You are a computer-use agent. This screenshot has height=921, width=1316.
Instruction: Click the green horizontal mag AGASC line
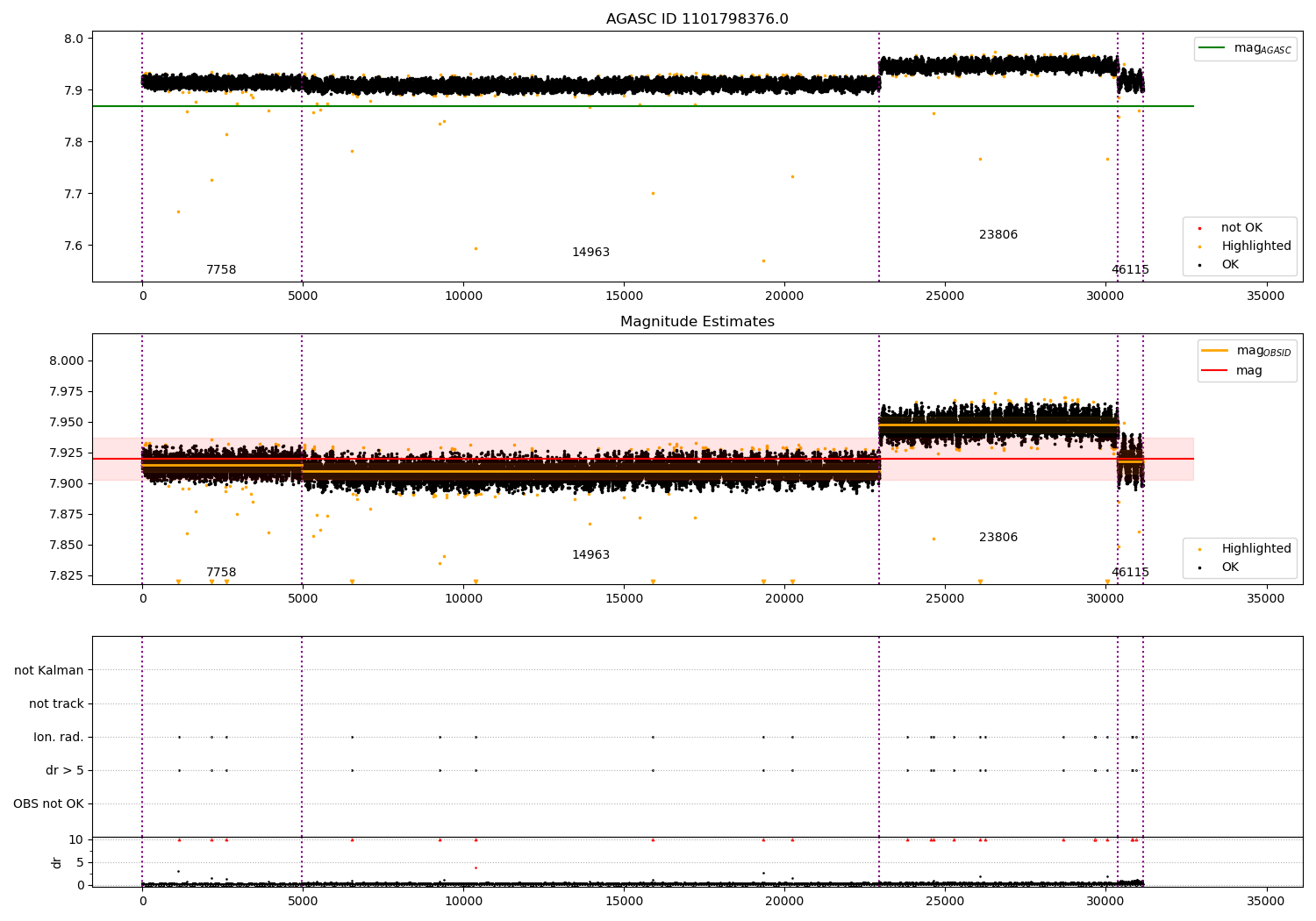[642, 106]
